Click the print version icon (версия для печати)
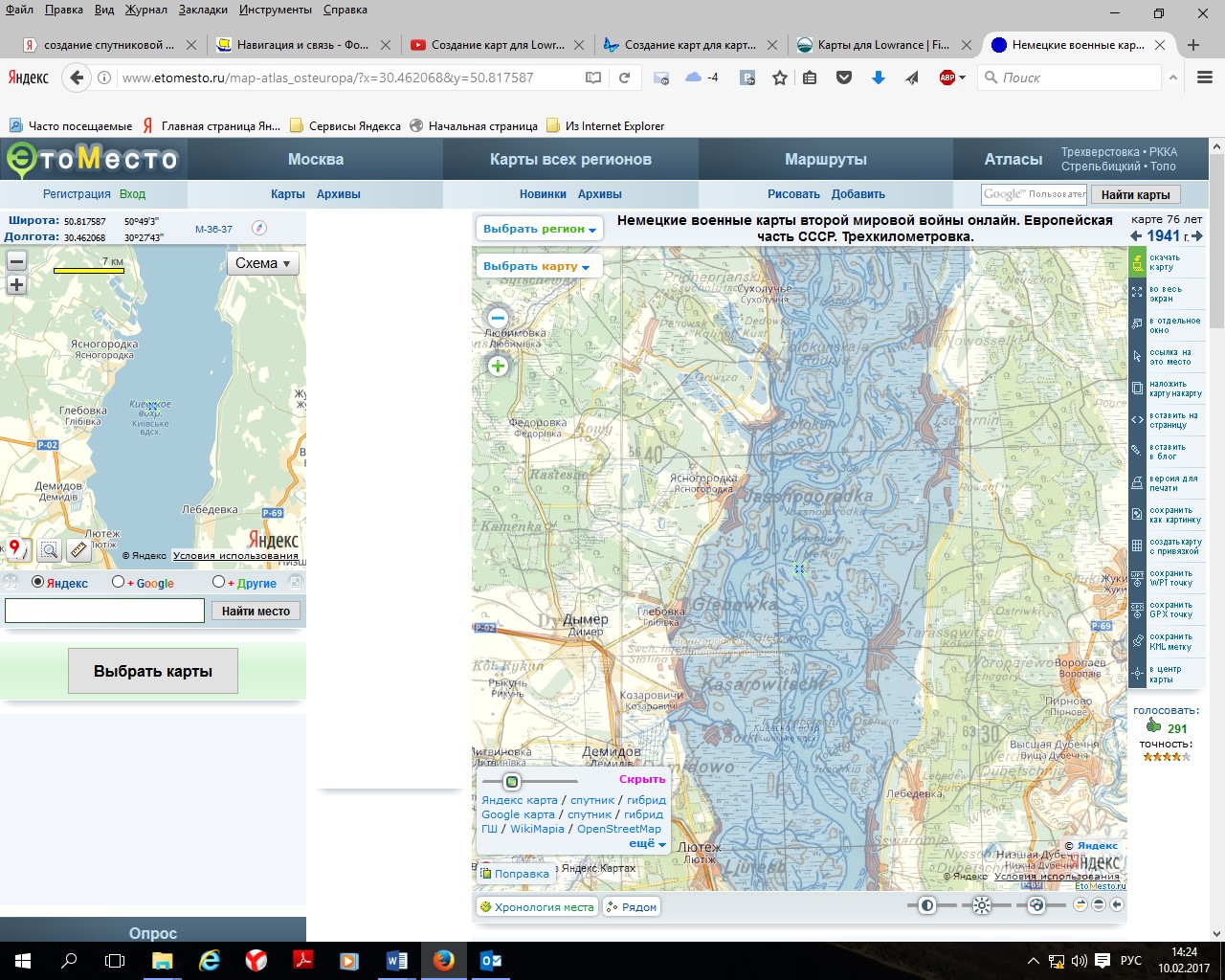Viewport: 1225px width, 980px height. pos(1137,483)
